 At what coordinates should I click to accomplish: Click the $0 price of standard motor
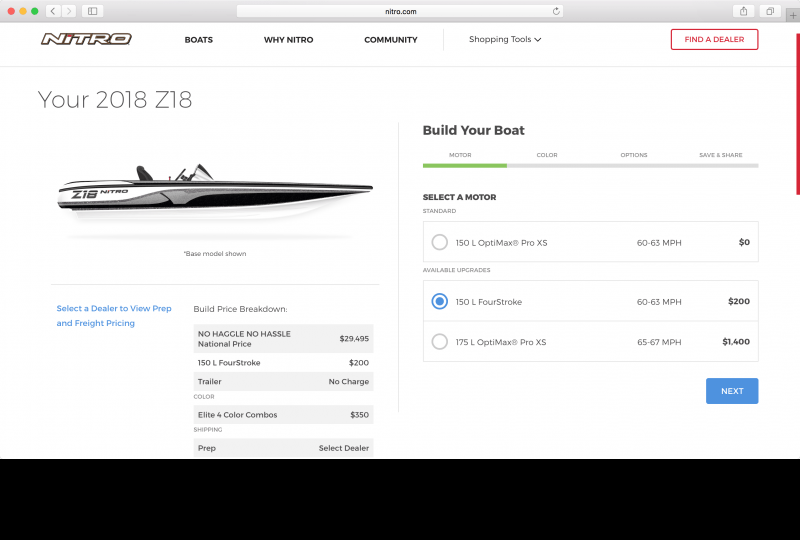tap(744, 242)
